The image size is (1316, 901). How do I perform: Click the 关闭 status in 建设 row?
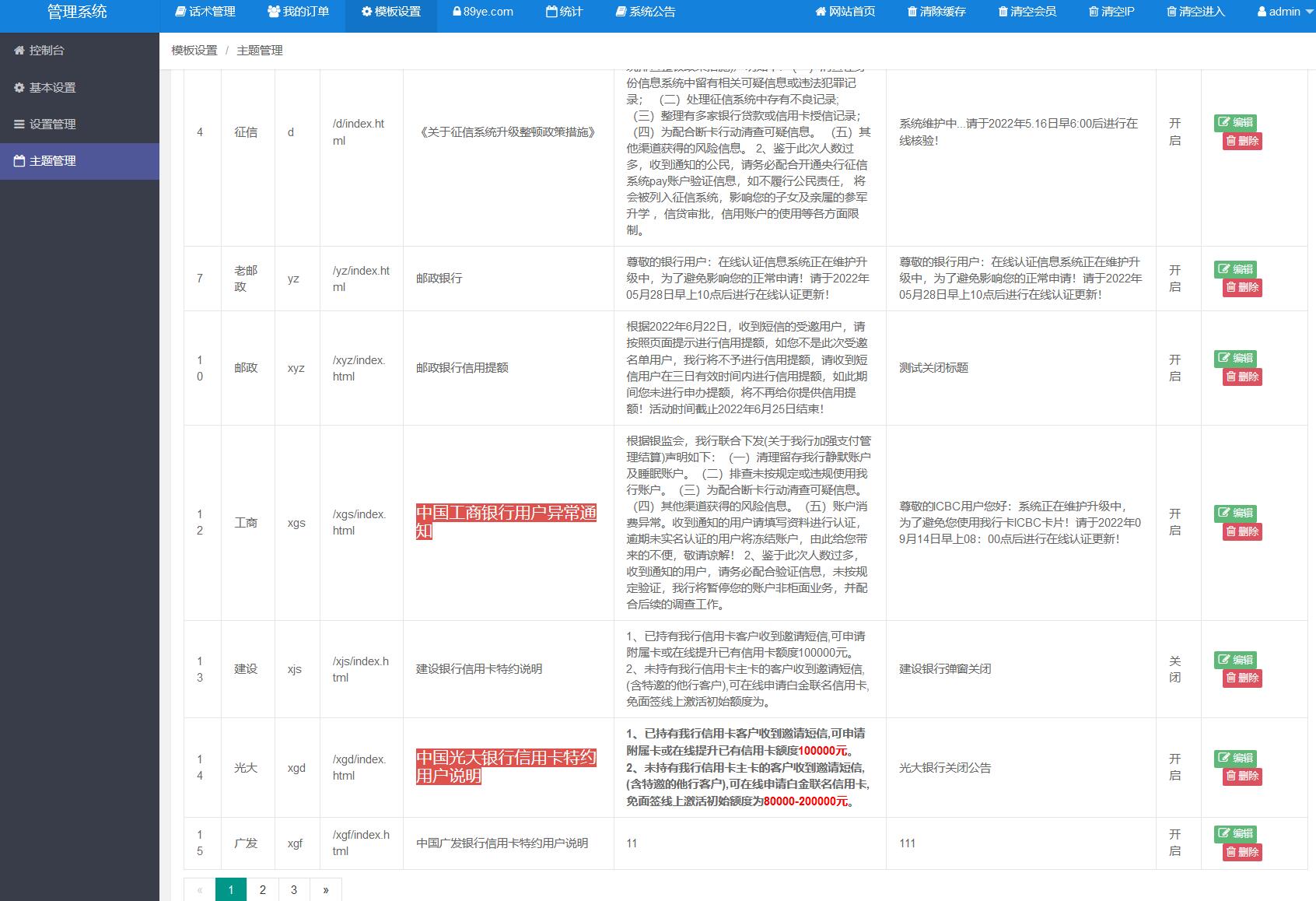tap(1175, 669)
